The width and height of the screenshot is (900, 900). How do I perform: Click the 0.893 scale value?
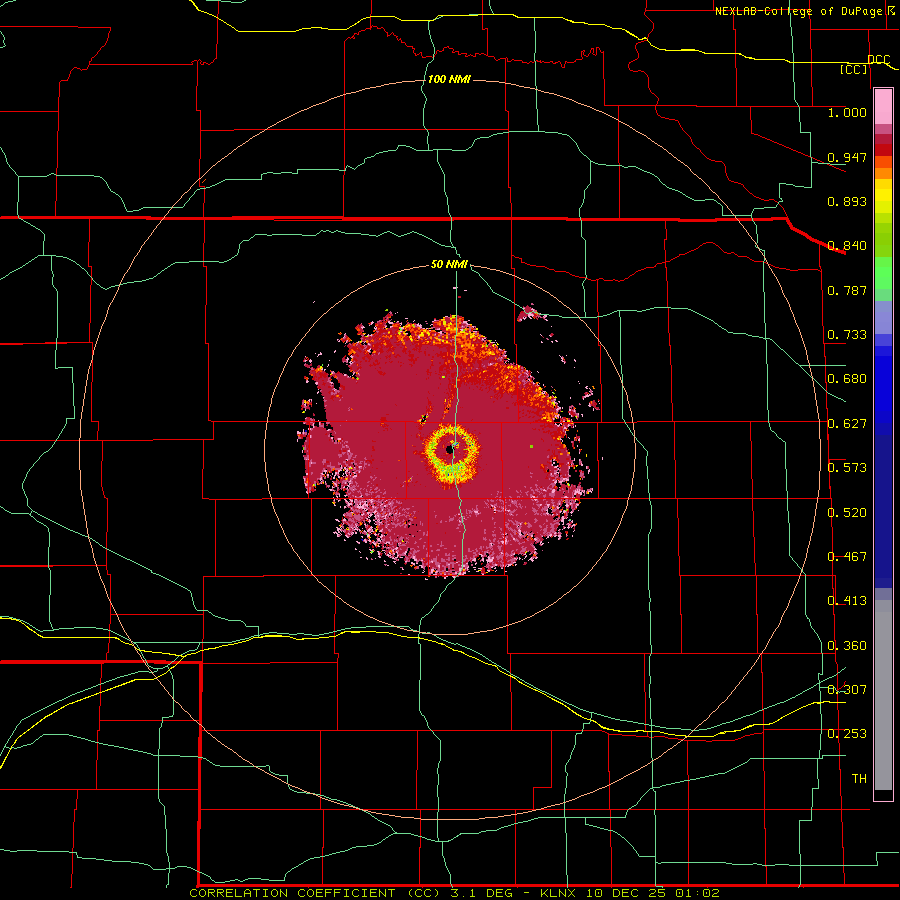[847, 201]
